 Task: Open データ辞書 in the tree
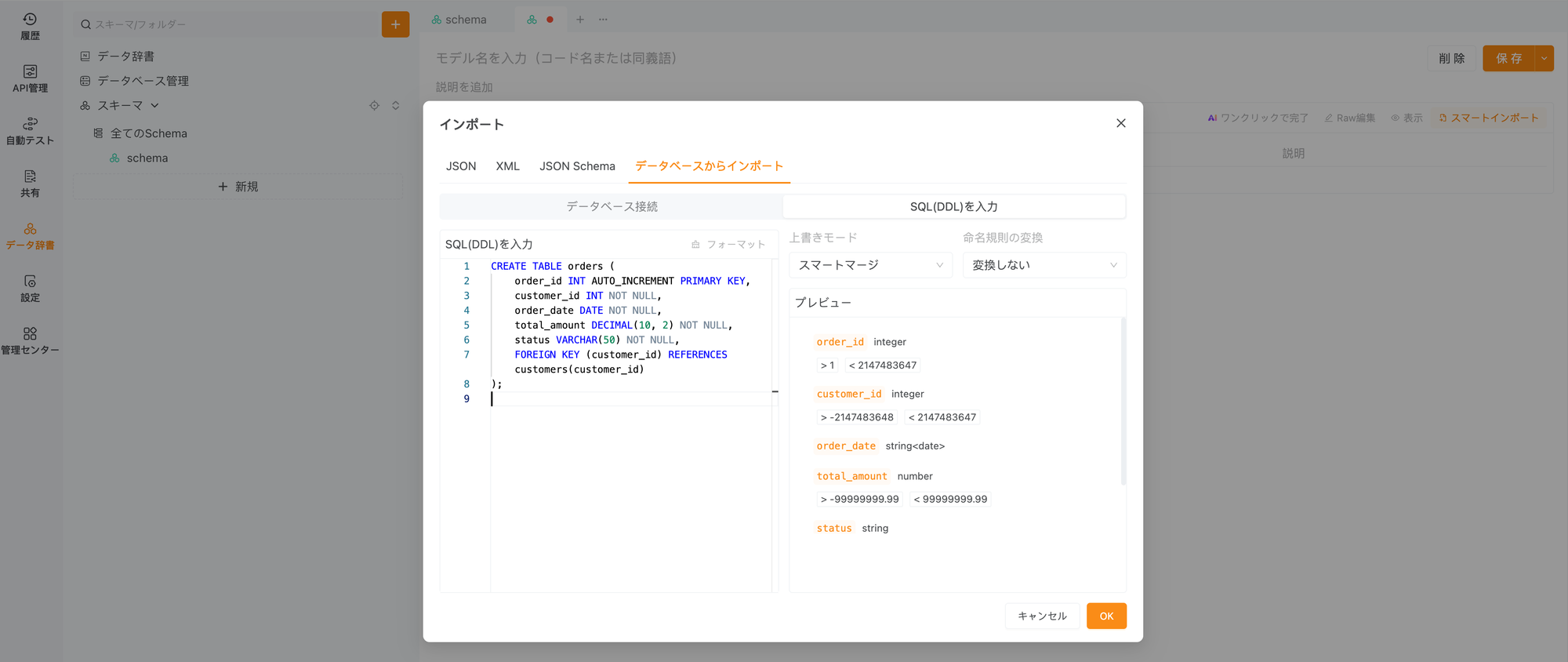point(125,56)
